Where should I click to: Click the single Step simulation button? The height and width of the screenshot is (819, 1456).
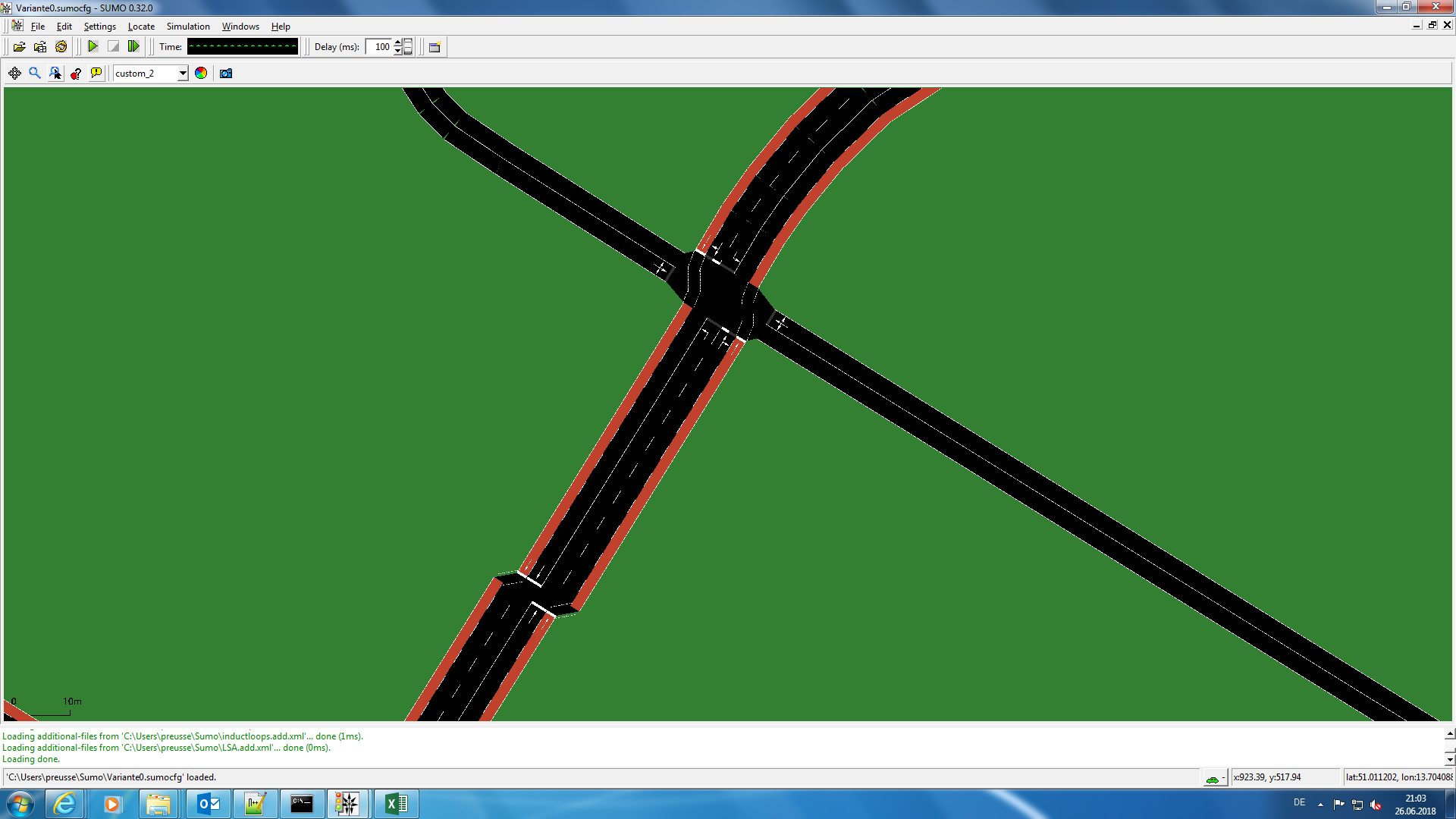(133, 47)
